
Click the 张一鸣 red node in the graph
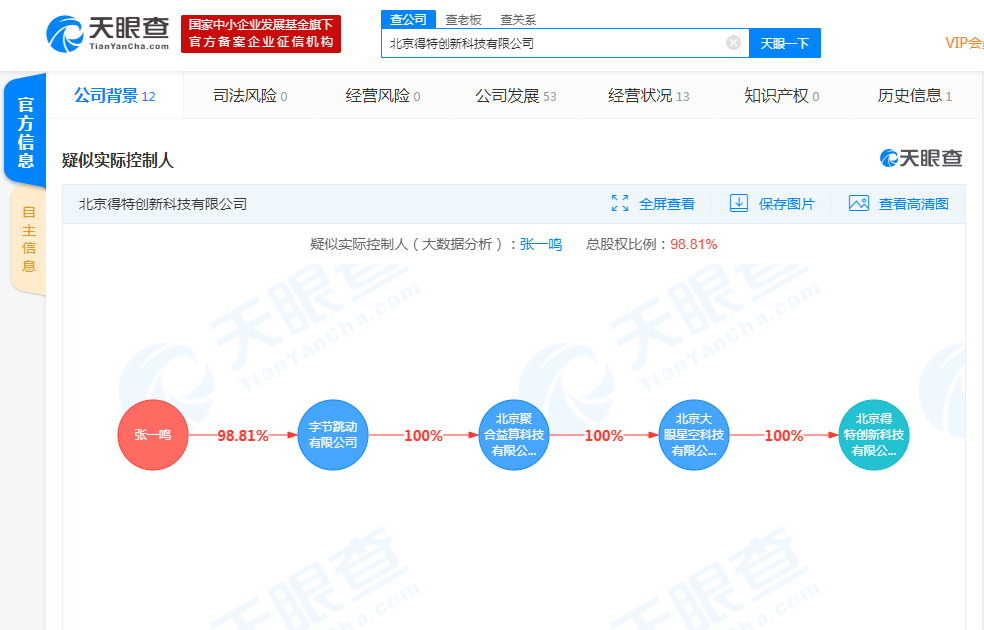coord(152,435)
